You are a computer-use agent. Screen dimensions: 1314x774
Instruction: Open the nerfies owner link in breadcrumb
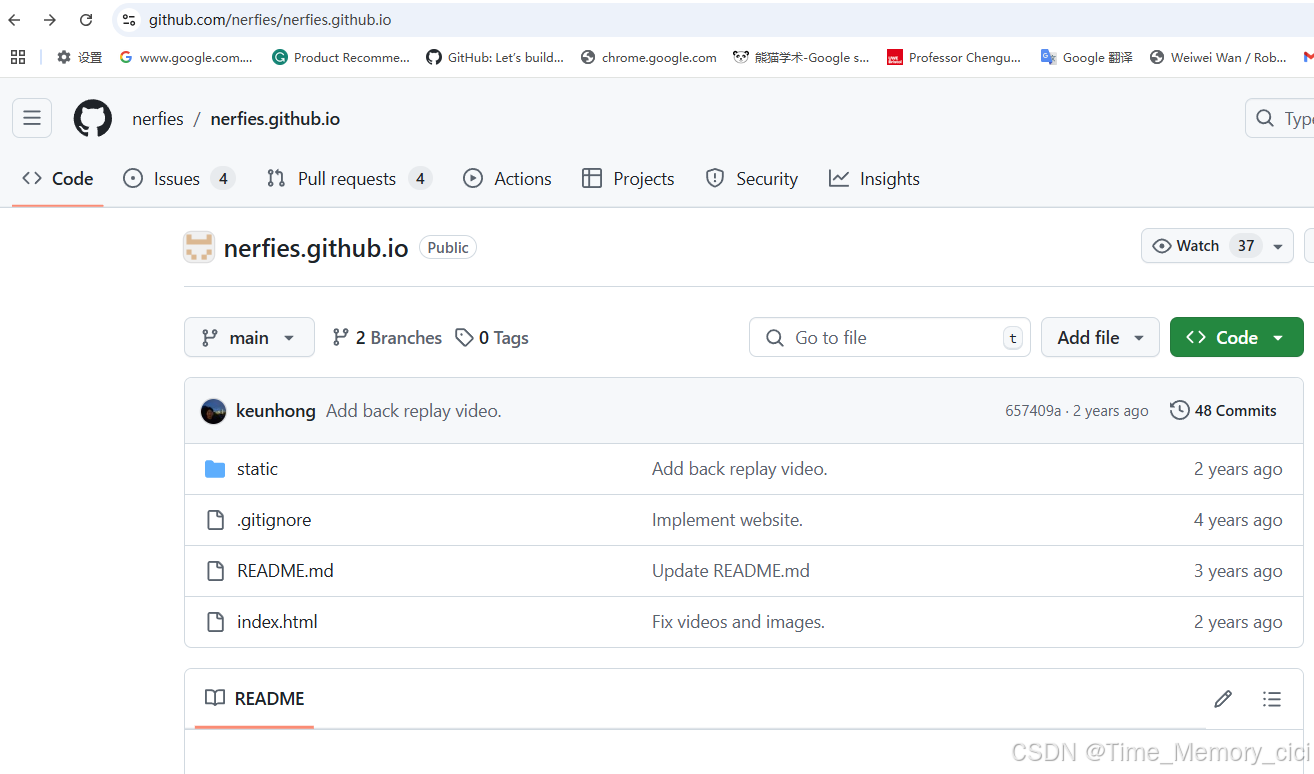pos(158,119)
